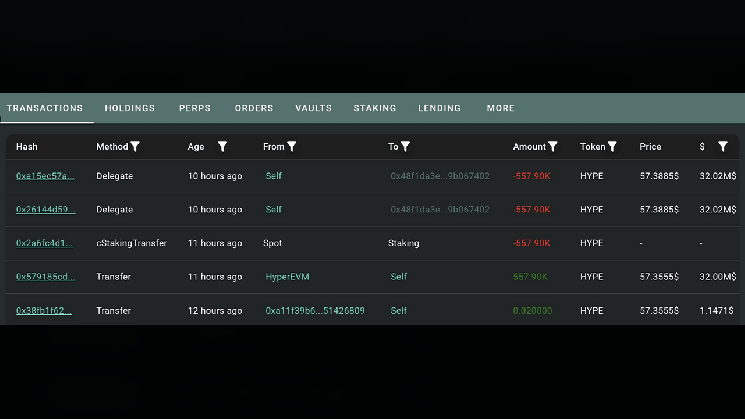Open the Age column filter icon

[222, 147]
